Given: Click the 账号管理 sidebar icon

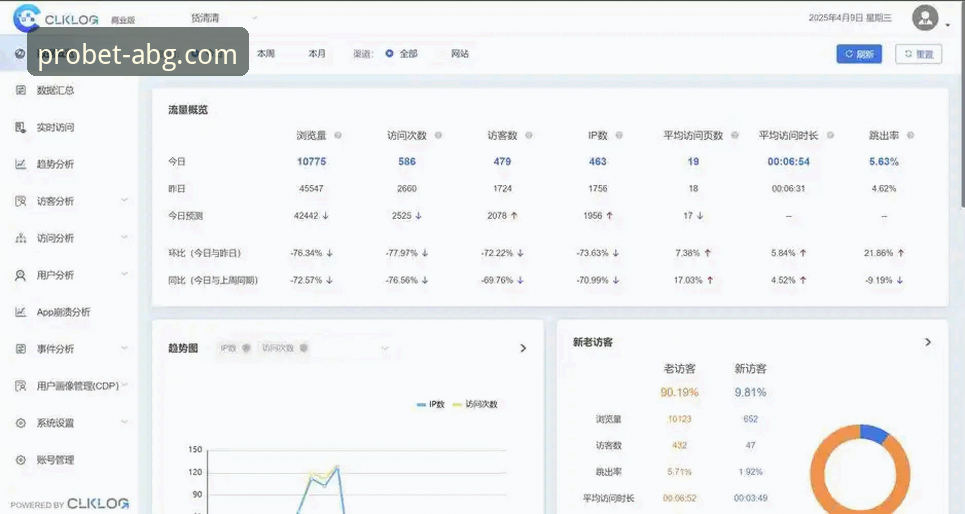Looking at the screenshot, I should pyautogui.click(x=20, y=460).
